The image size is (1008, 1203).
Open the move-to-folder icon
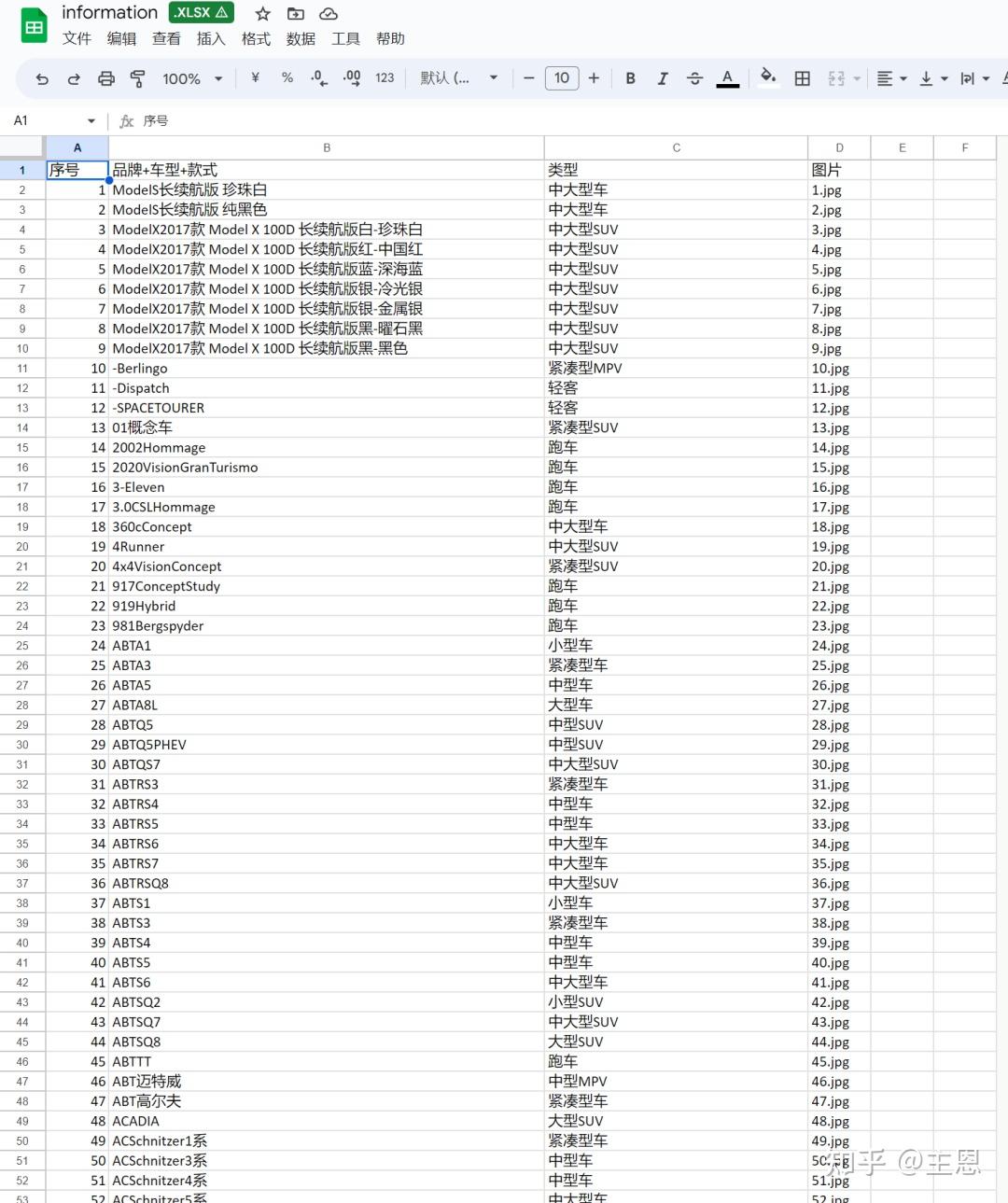pos(296,14)
